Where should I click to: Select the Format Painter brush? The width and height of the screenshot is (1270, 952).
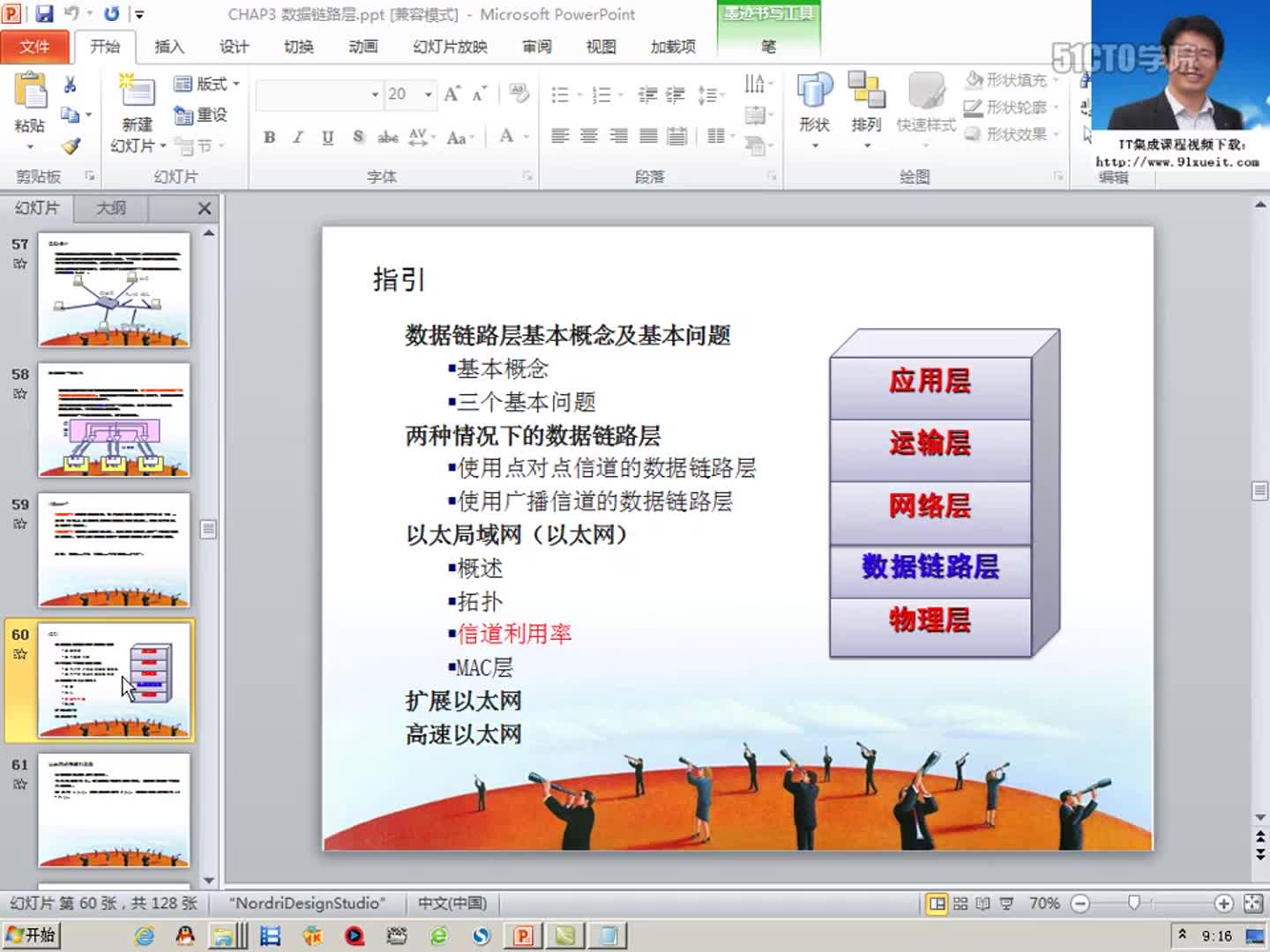tap(71, 145)
